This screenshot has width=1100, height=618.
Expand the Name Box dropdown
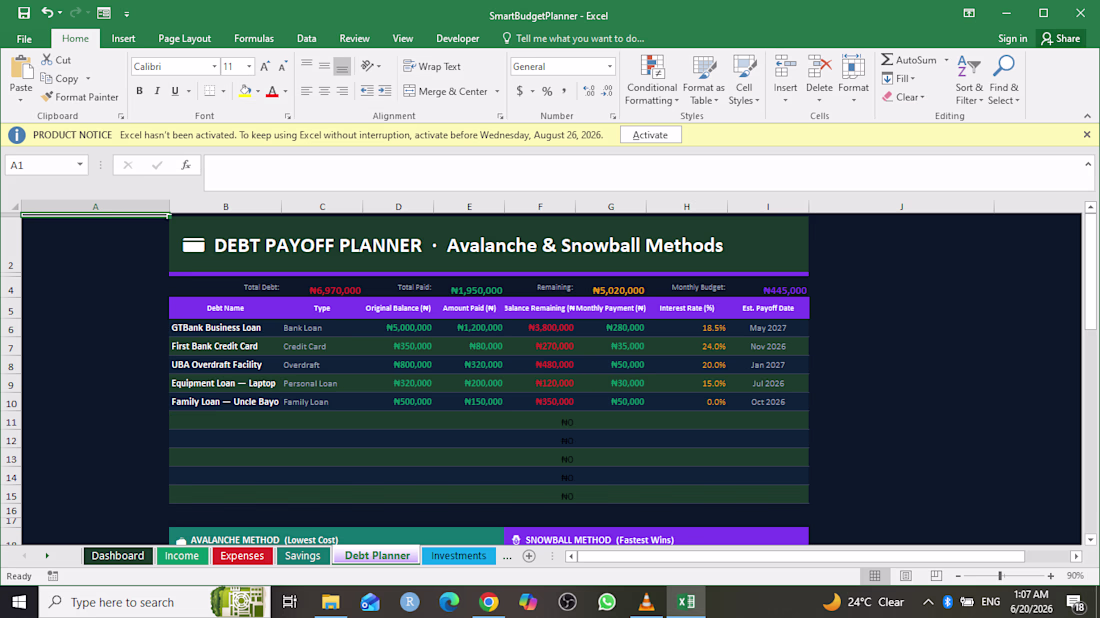coord(80,165)
